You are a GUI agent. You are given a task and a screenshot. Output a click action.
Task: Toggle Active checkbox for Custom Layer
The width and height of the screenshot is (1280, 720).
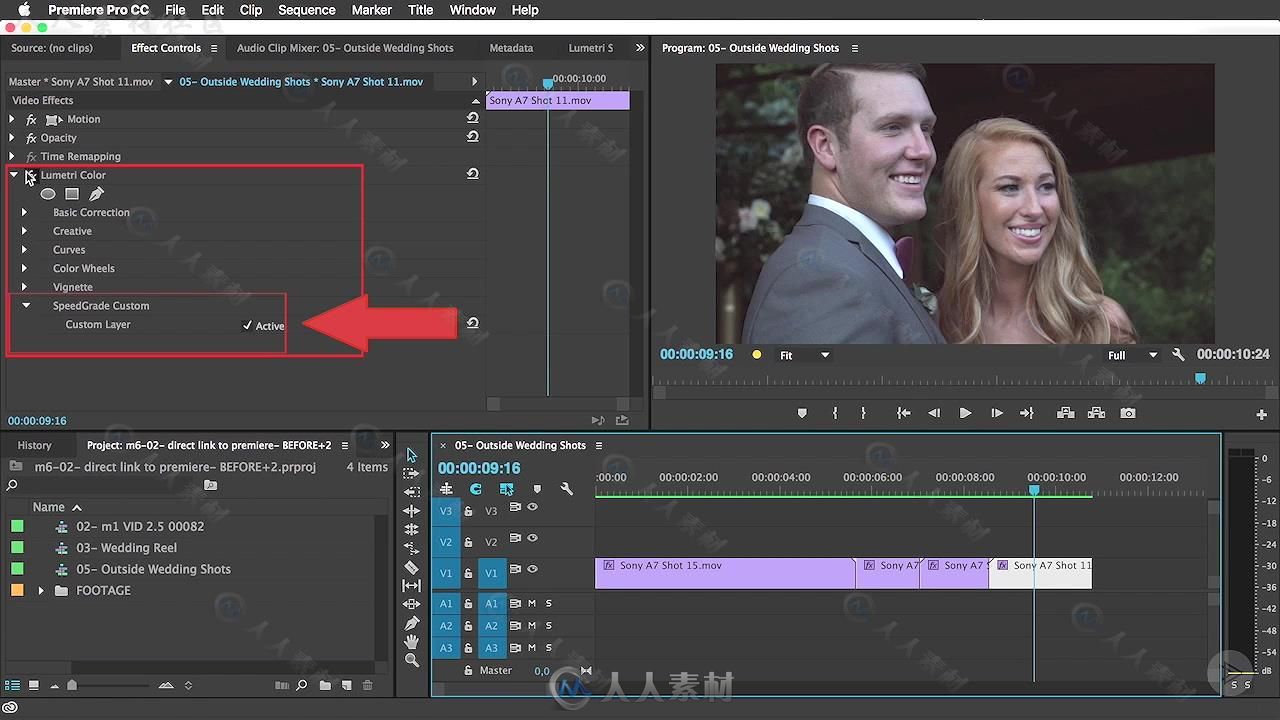(x=248, y=326)
